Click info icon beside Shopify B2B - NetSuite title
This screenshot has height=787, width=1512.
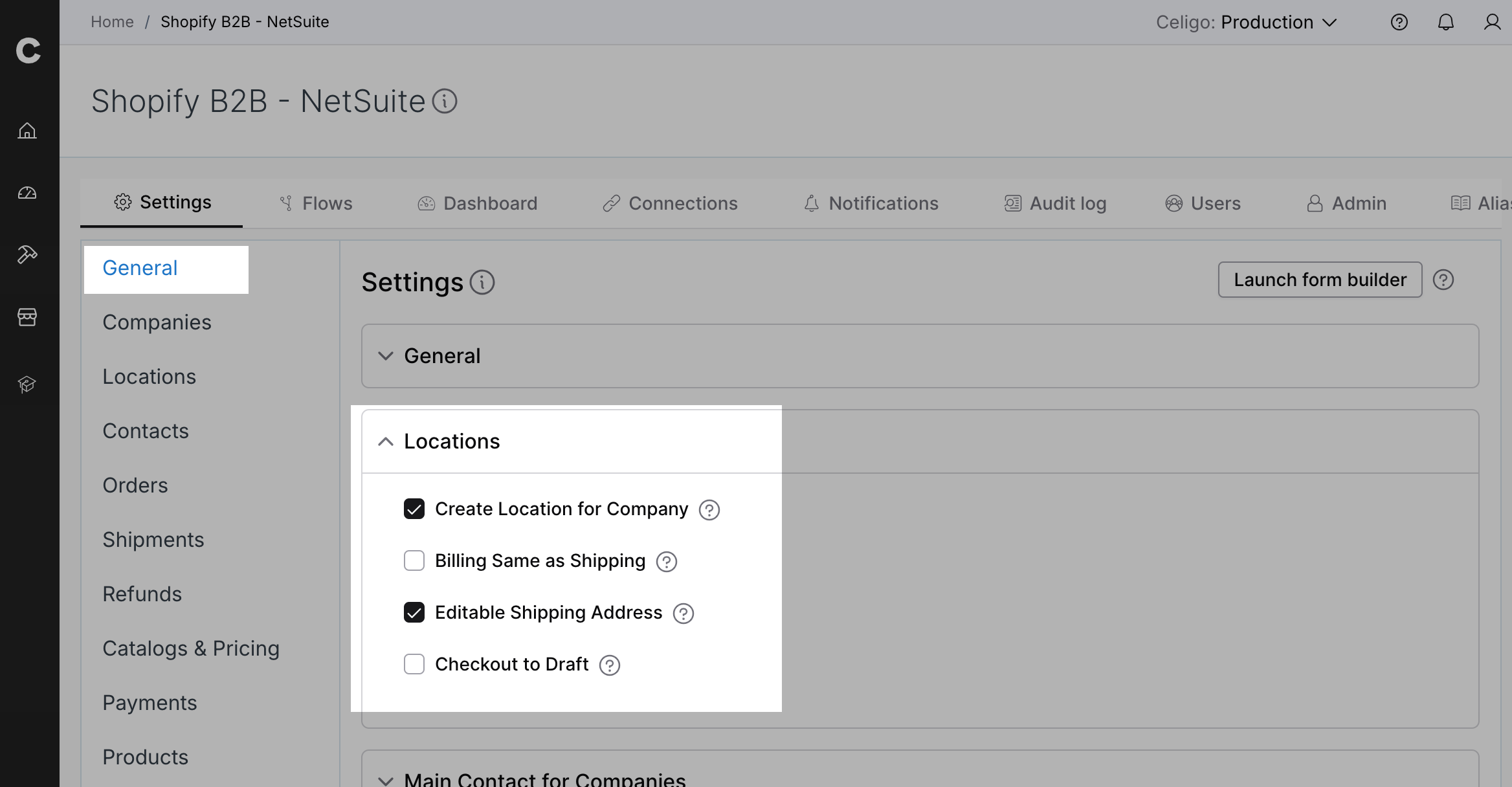(x=445, y=101)
